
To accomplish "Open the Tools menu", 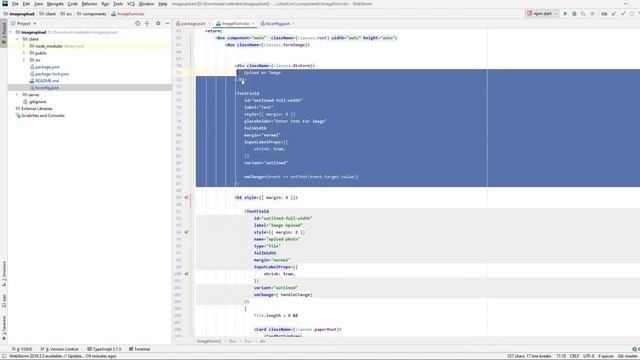I will [118, 4].
